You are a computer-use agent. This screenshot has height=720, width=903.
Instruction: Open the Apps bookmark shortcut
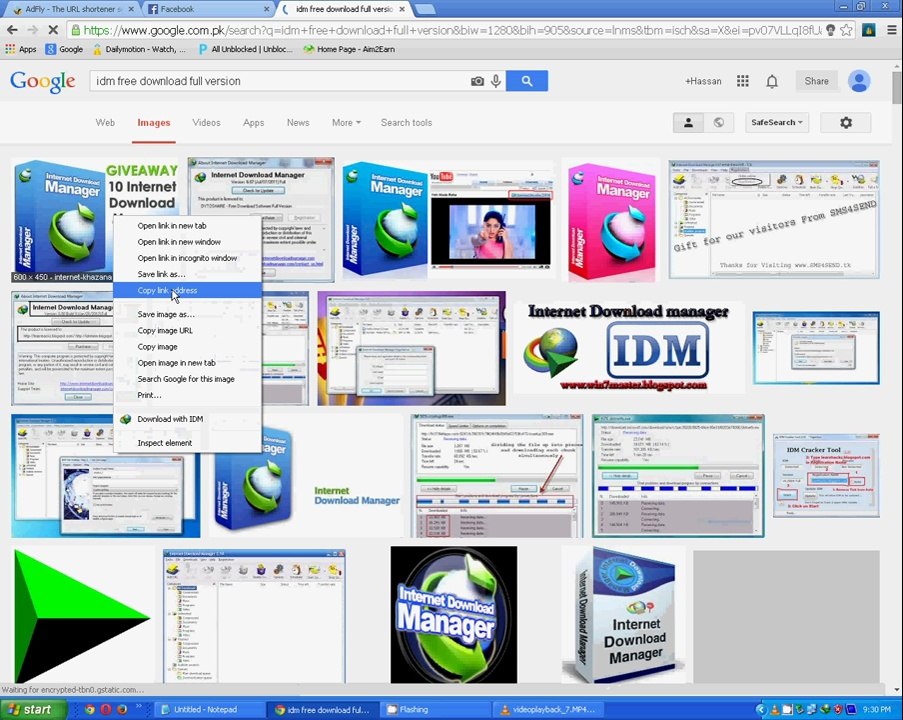click(x=21, y=49)
